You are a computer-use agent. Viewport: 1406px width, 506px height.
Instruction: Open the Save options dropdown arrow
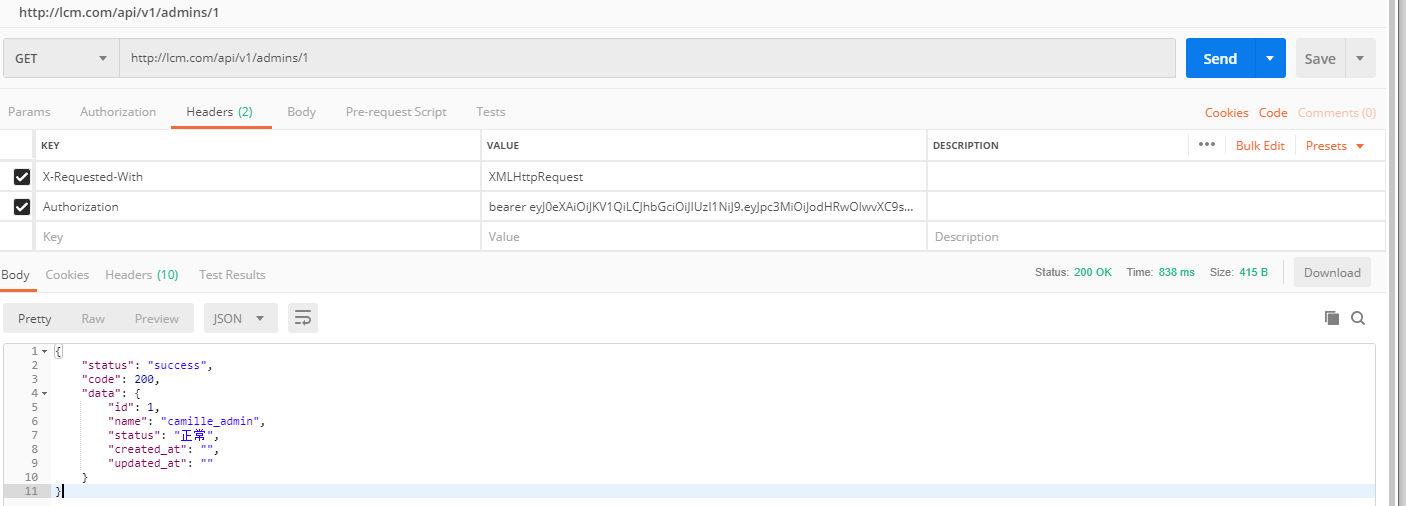[1360, 59]
